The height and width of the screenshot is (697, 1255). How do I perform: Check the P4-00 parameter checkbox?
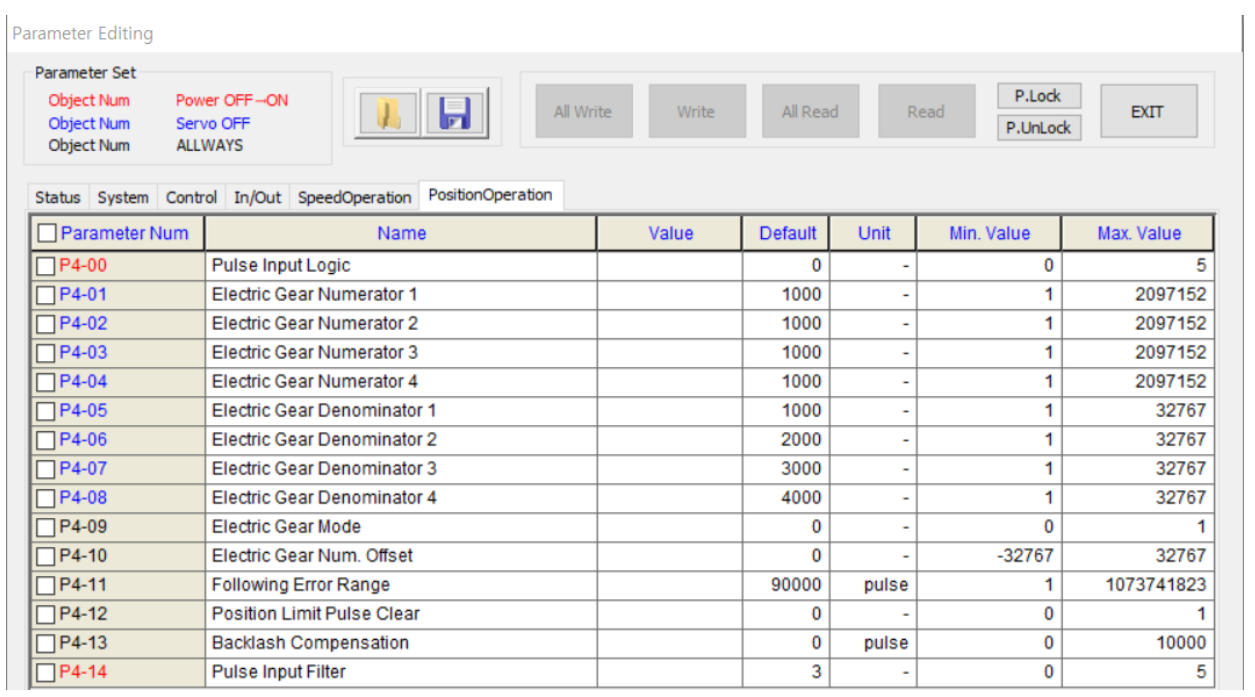click(45, 266)
